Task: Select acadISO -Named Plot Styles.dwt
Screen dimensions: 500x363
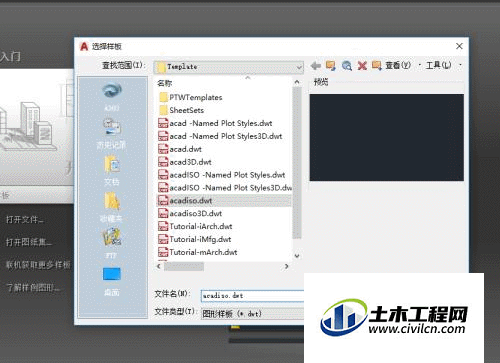Action: (x=221, y=175)
